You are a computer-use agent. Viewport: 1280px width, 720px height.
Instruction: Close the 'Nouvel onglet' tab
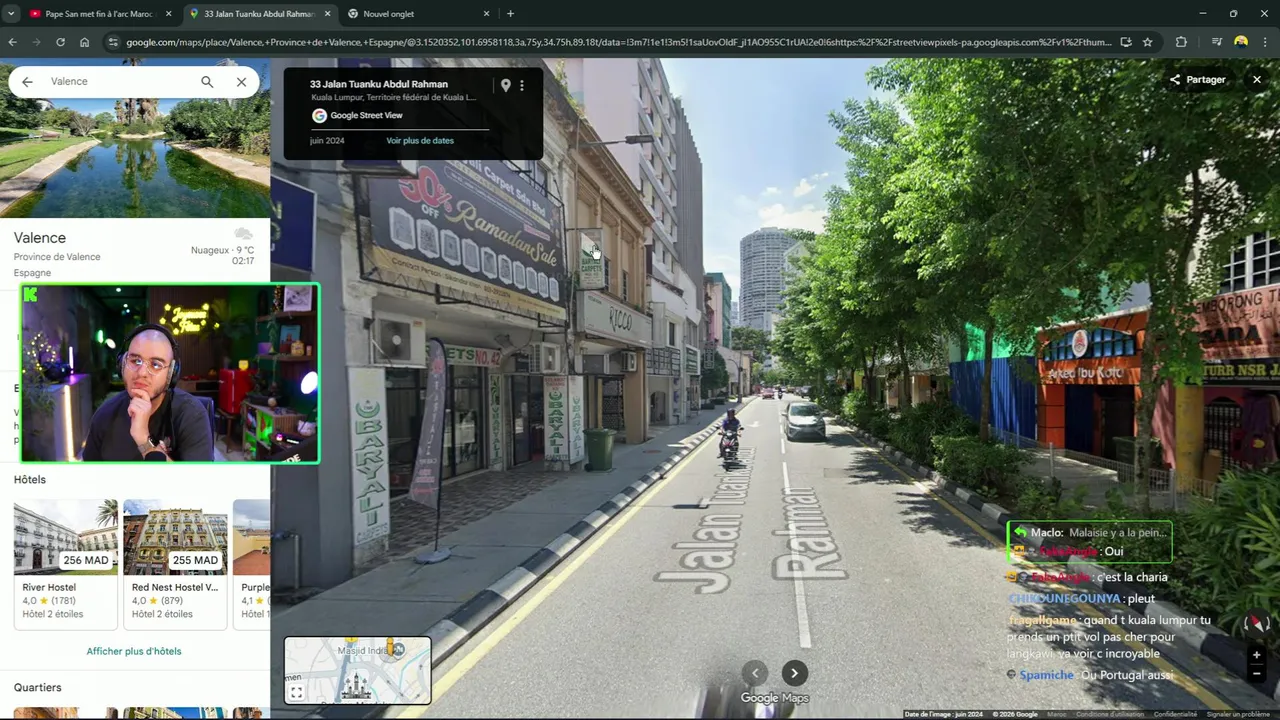click(x=486, y=14)
